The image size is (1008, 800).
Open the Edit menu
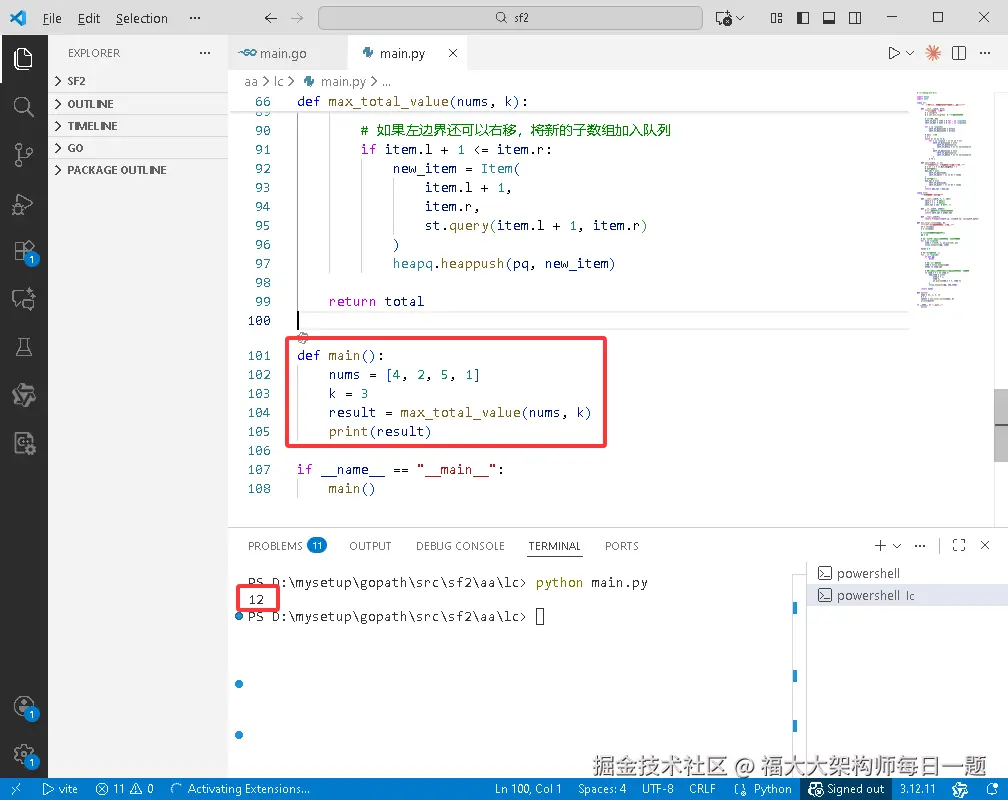click(x=89, y=18)
